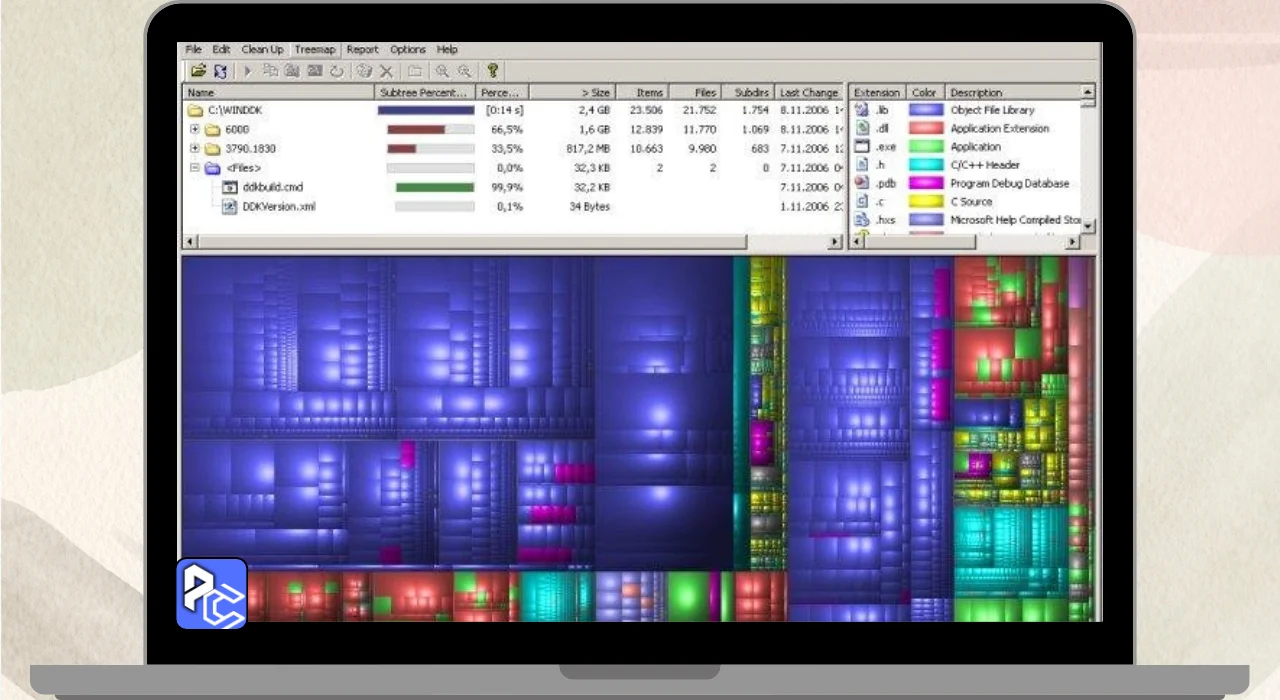This screenshot has width=1280, height=700.
Task: Click the Refresh All toolbar icon
Action: click(x=220, y=71)
